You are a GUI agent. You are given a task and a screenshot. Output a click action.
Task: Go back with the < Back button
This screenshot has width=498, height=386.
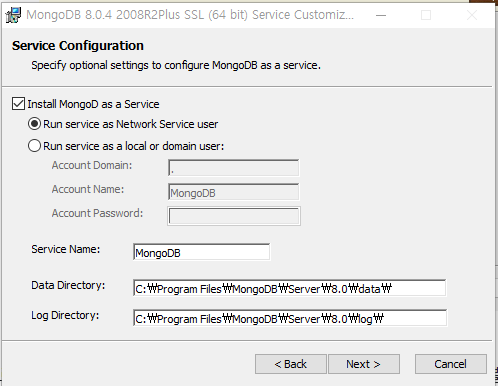click(x=291, y=364)
